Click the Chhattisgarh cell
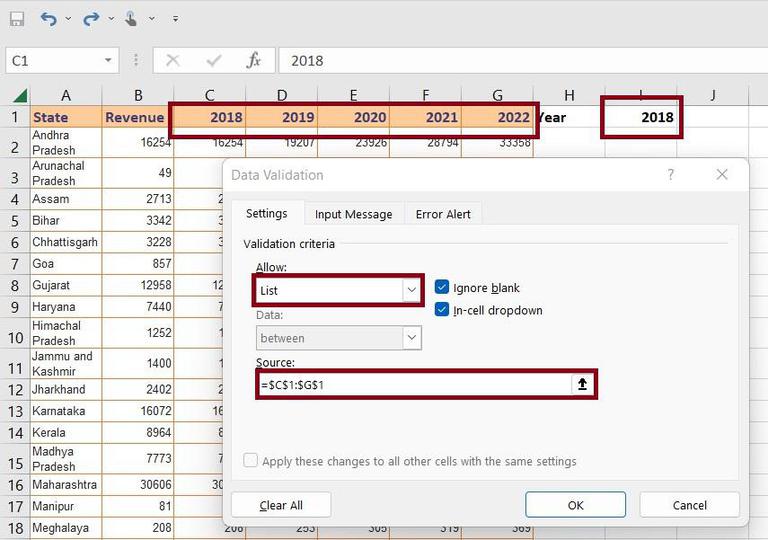768x540 pixels. 66,242
